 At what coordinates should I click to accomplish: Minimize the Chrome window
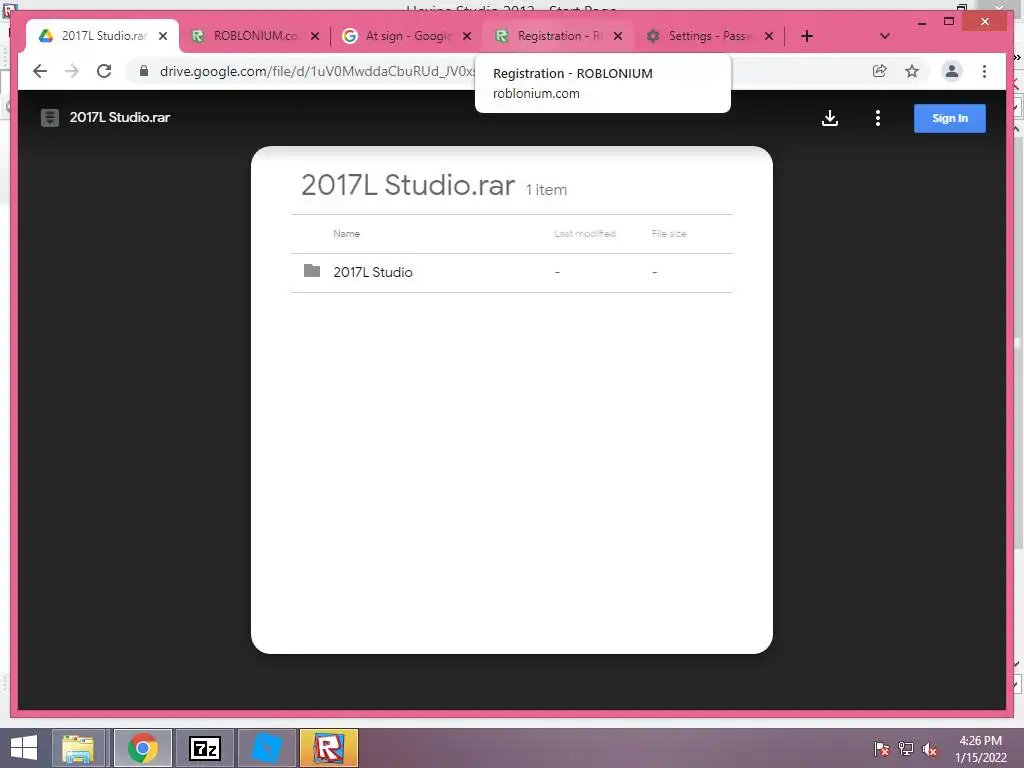pyautogui.click(x=921, y=22)
